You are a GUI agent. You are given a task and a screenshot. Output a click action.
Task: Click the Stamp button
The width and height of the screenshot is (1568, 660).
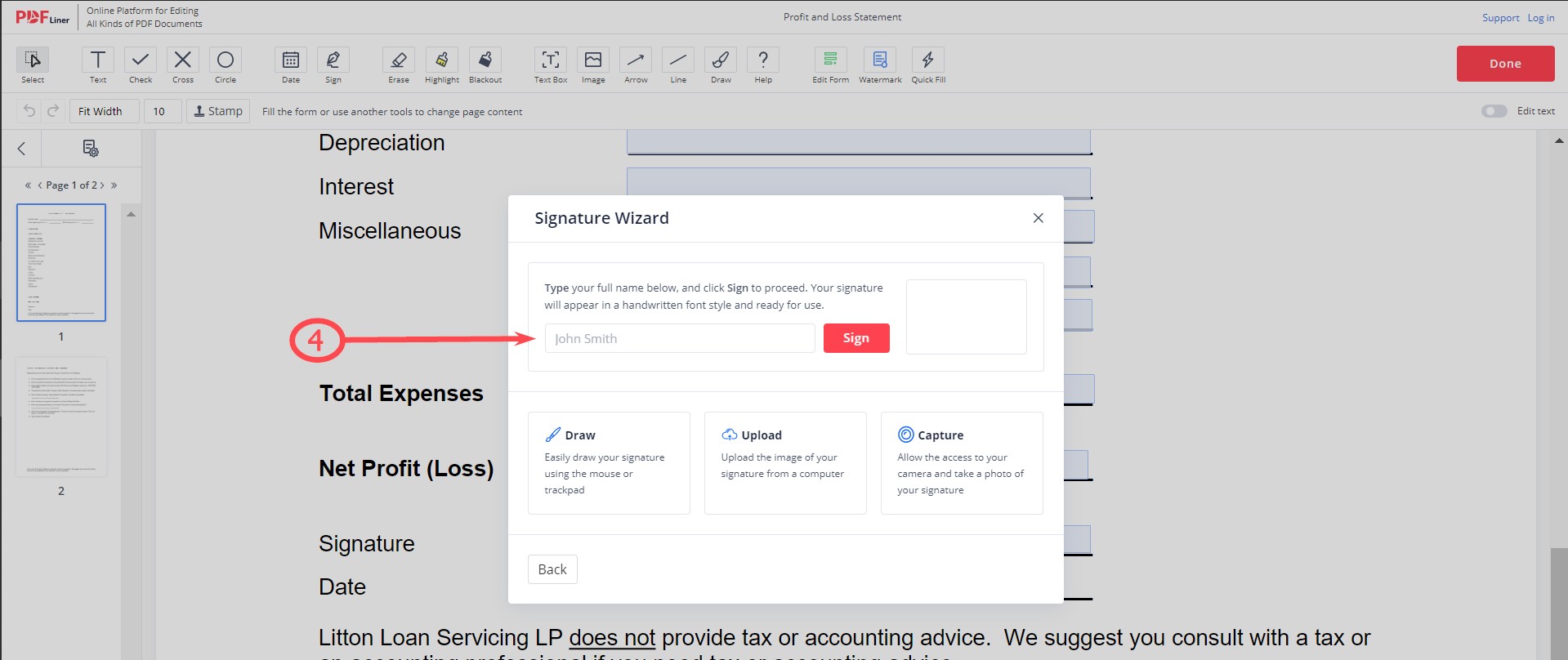(218, 111)
